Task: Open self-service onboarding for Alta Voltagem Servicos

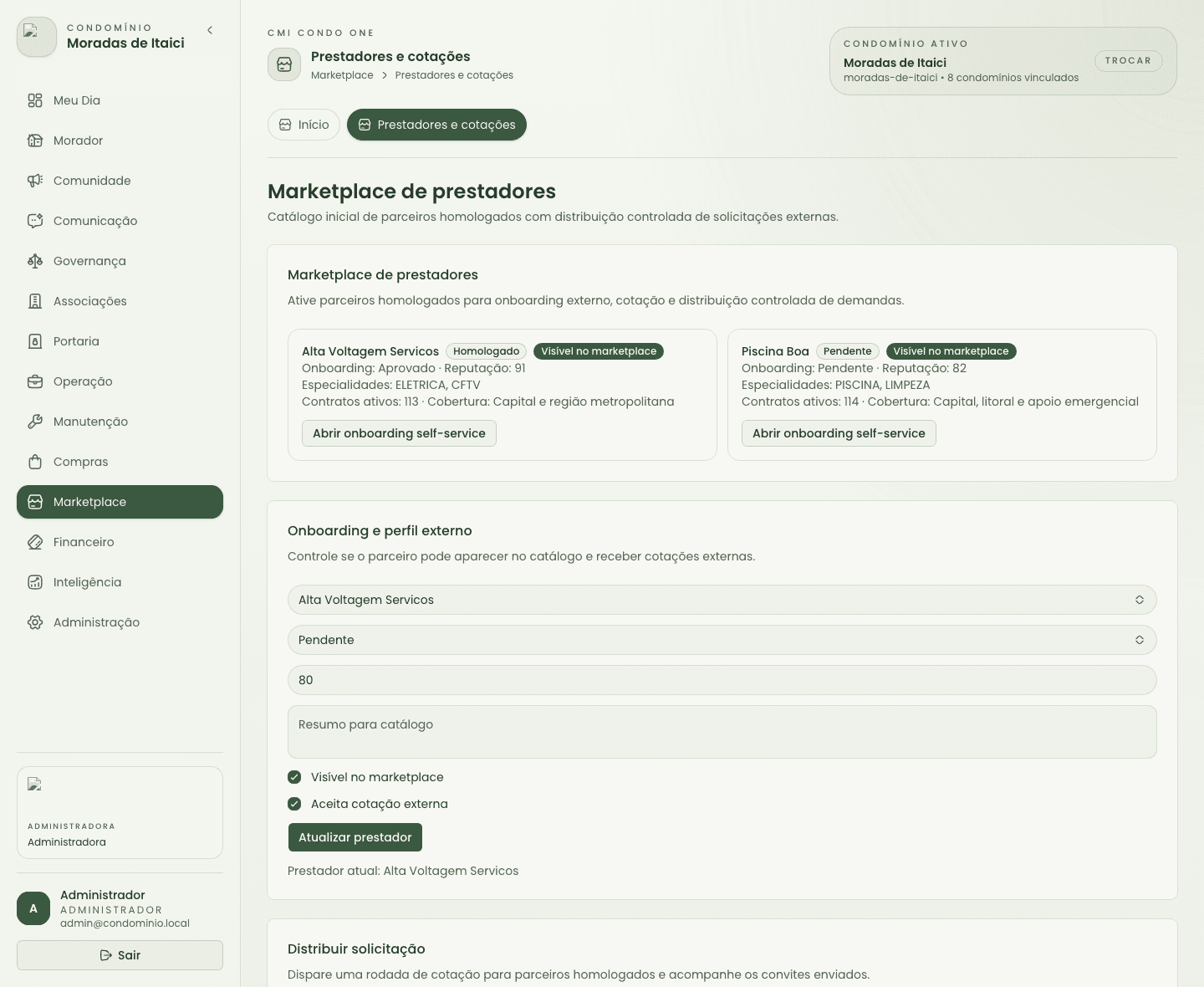Action: click(399, 433)
